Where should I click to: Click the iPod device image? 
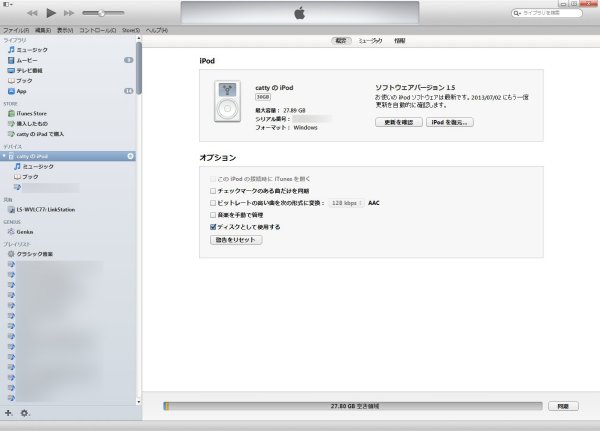tap(227, 101)
